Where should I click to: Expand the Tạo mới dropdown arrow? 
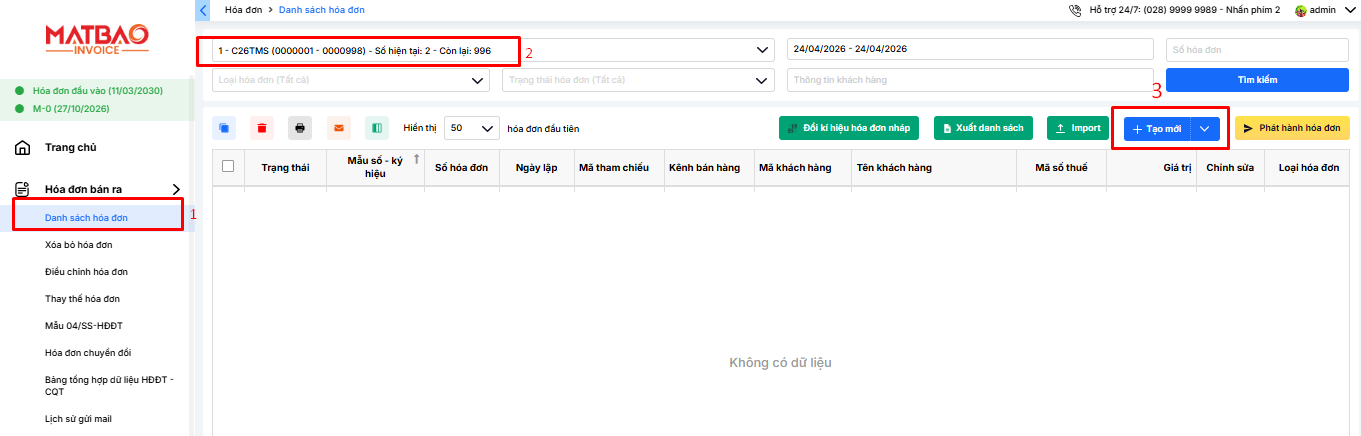(x=1204, y=129)
